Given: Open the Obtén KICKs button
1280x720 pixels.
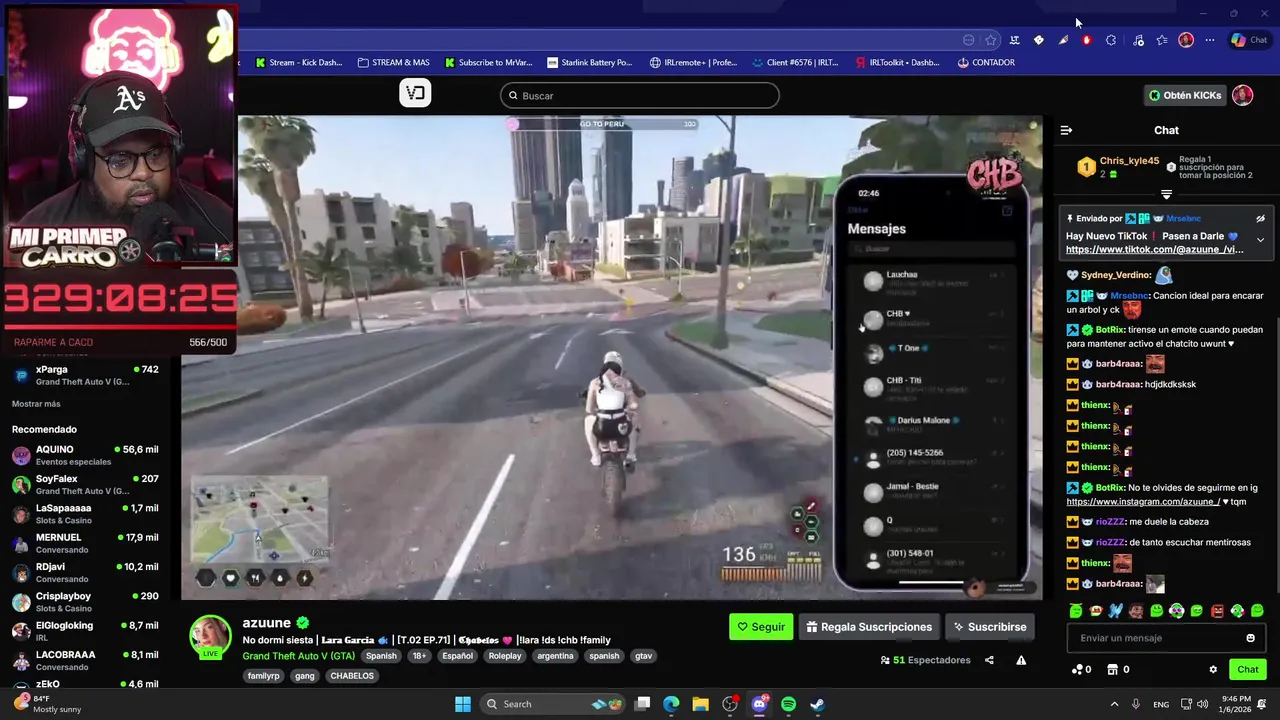Looking at the screenshot, I should (1186, 95).
